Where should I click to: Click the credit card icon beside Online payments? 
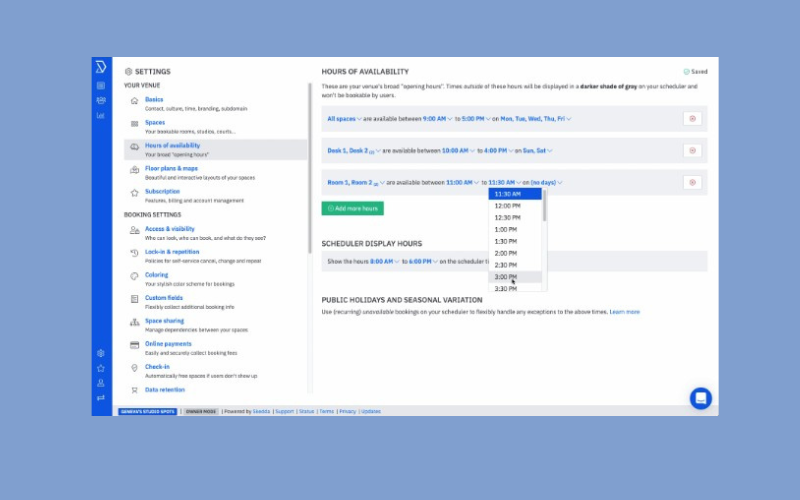[x=134, y=345]
